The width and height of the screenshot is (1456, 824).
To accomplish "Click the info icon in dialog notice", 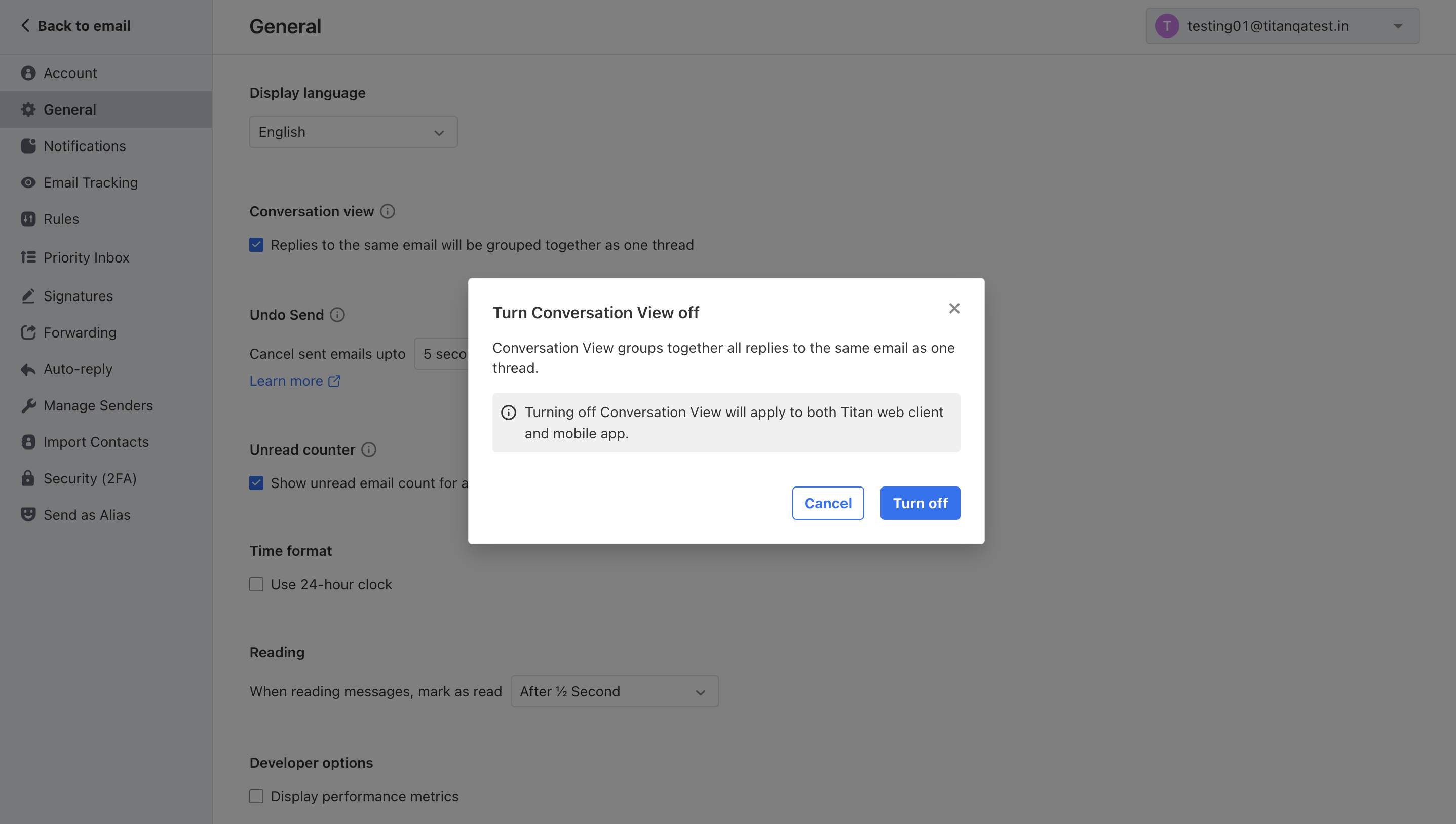I will [509, 412].
